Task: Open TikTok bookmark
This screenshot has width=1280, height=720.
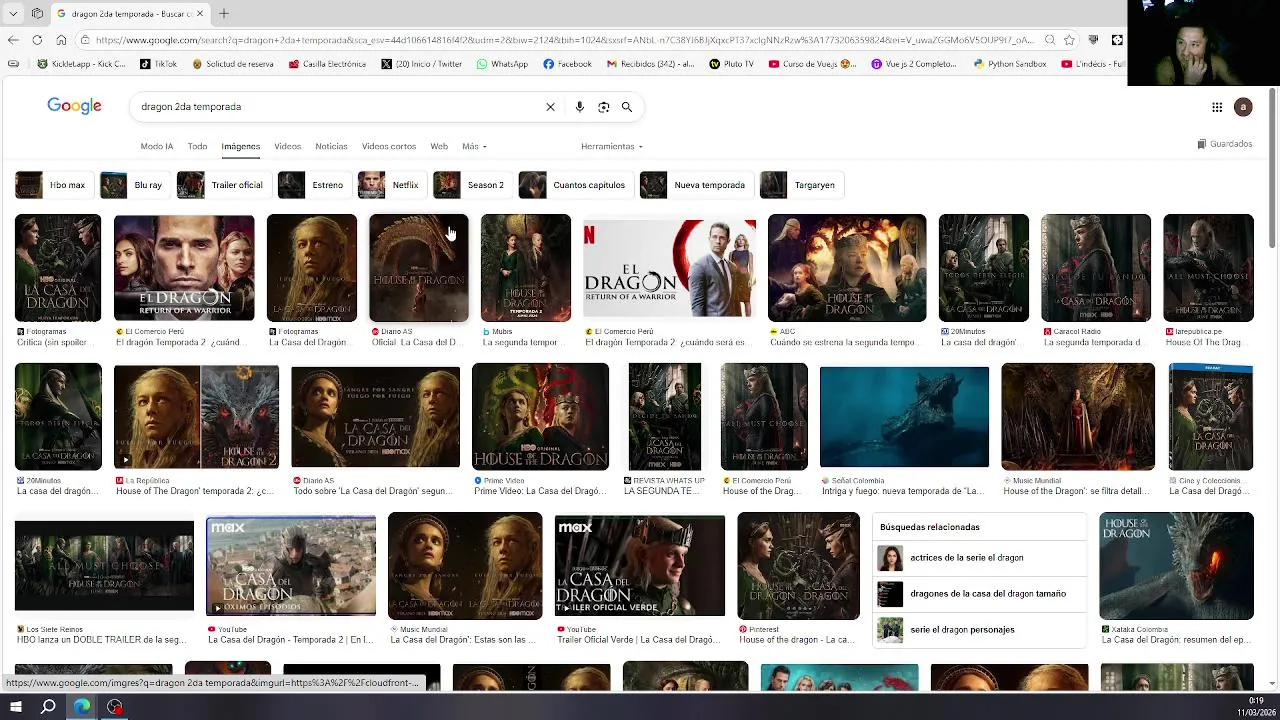Action: click(158, 64)
